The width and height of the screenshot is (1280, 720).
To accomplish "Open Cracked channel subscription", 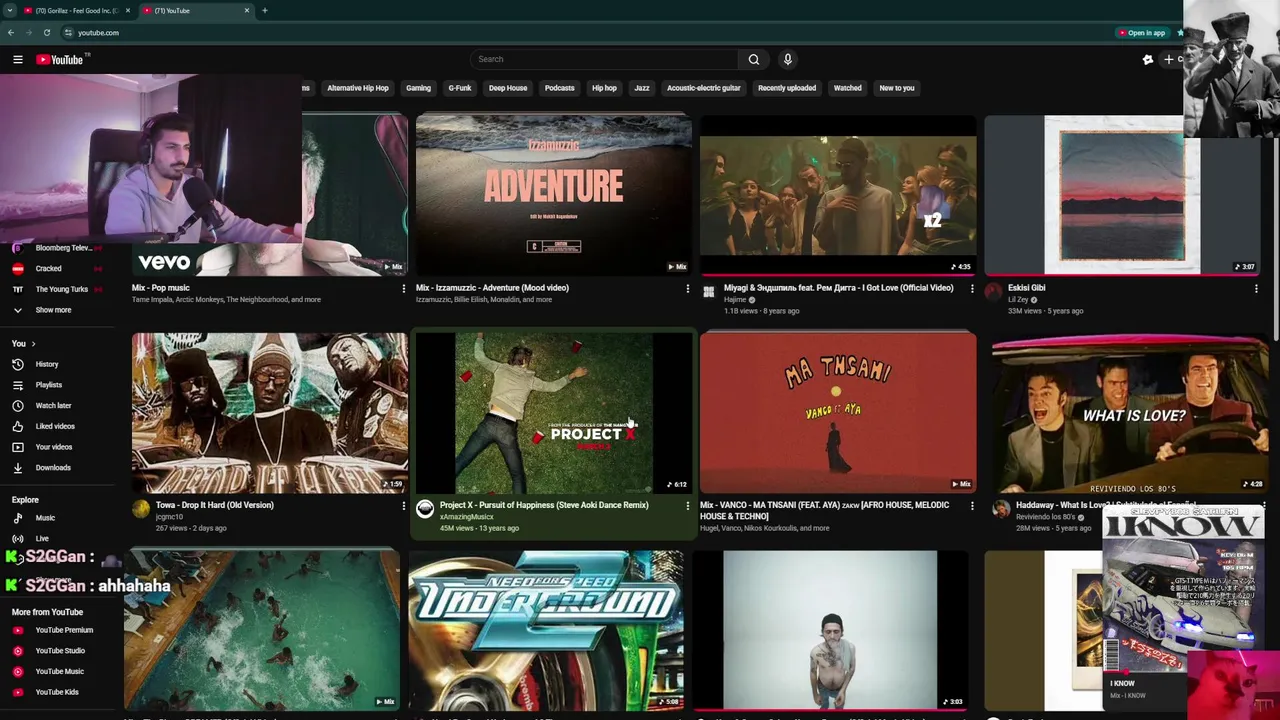I will click(x=48, y=269).
